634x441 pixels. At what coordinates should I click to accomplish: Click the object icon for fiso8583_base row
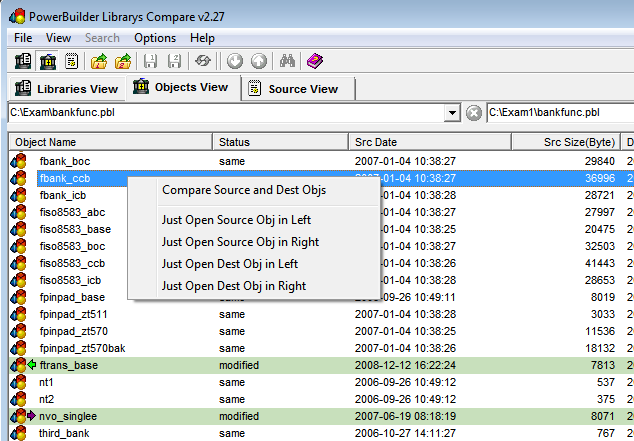pyautogui.click(x=18, y=229)
